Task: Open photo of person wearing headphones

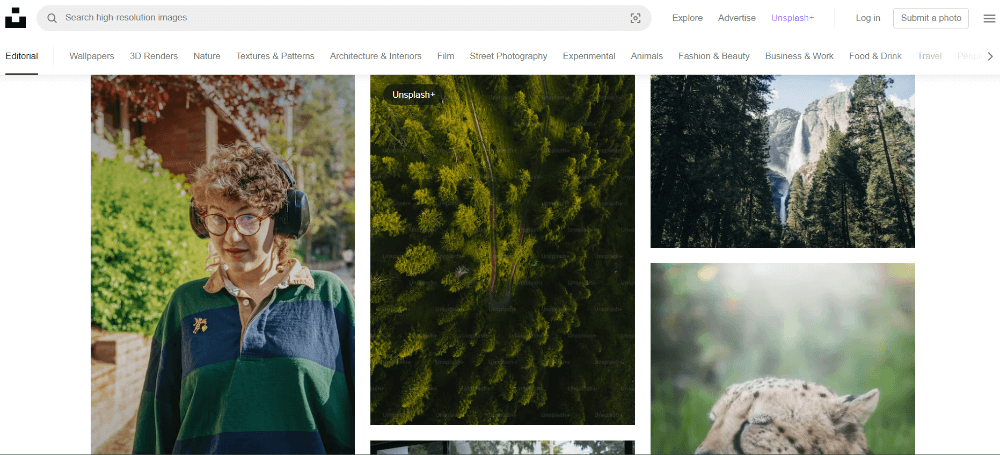Action: (x=223, y=264)
